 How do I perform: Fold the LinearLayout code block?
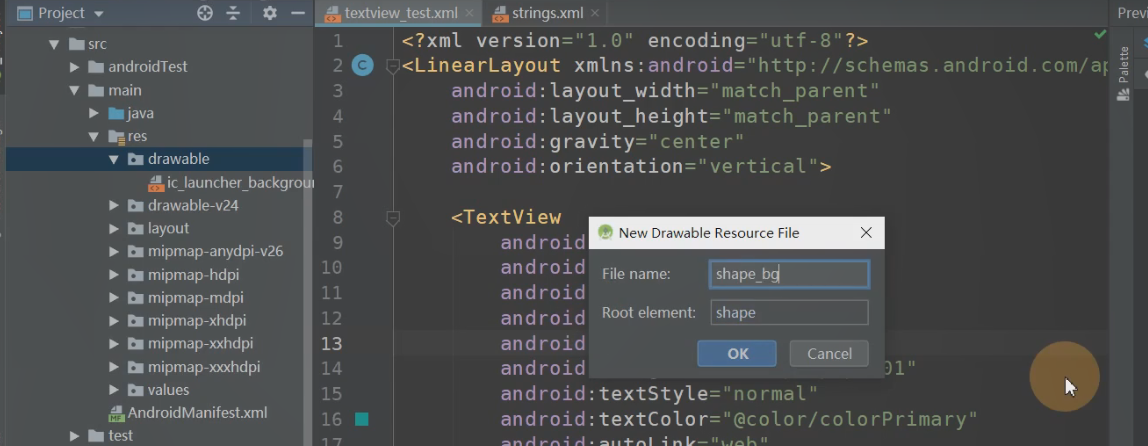393,66
